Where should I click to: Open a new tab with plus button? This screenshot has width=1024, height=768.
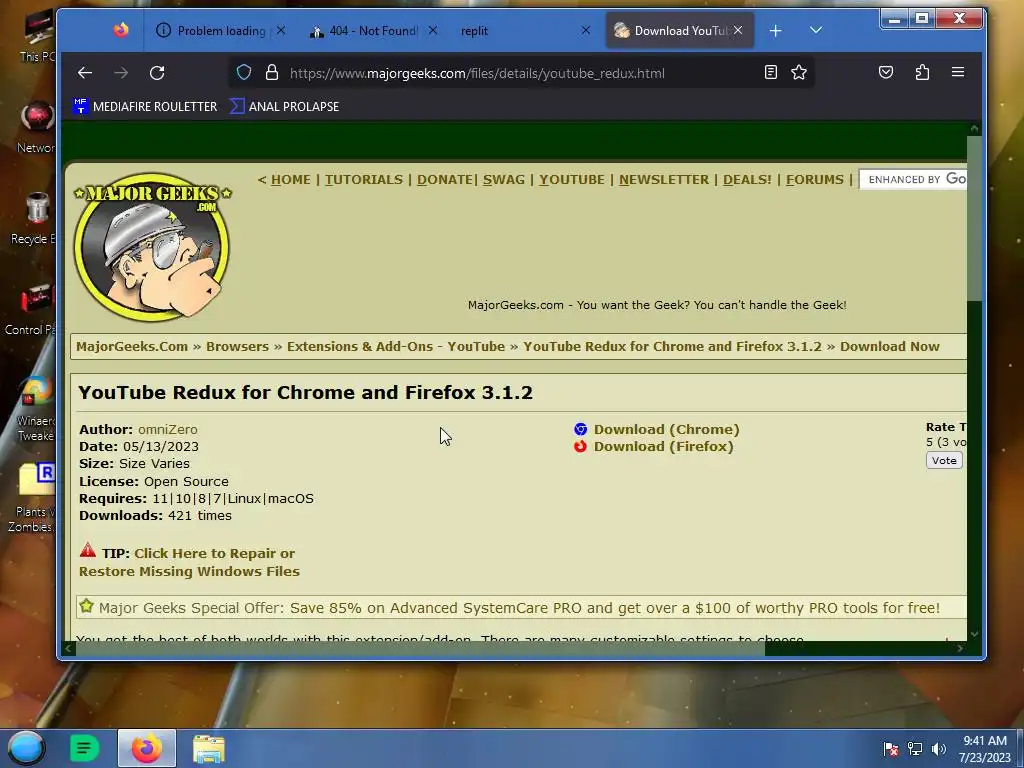point(775,31)
